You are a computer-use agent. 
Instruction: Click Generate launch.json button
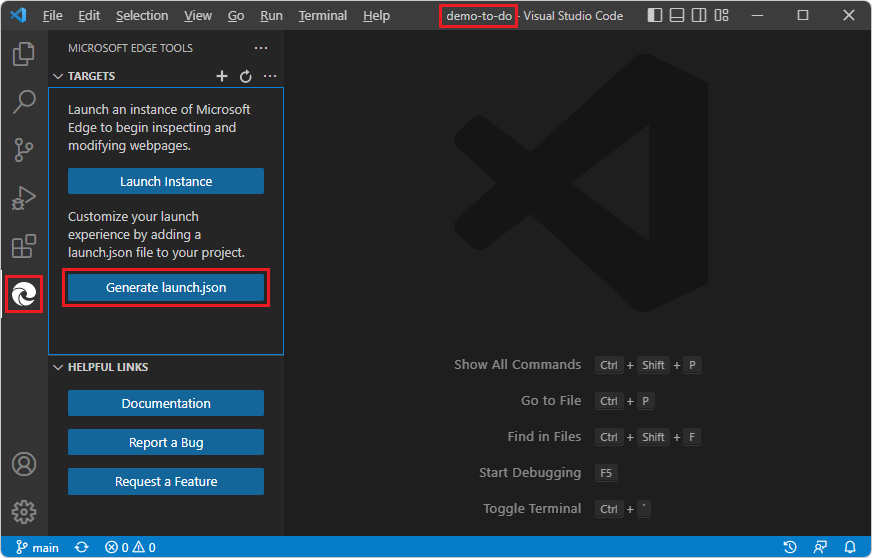[166, 288]
